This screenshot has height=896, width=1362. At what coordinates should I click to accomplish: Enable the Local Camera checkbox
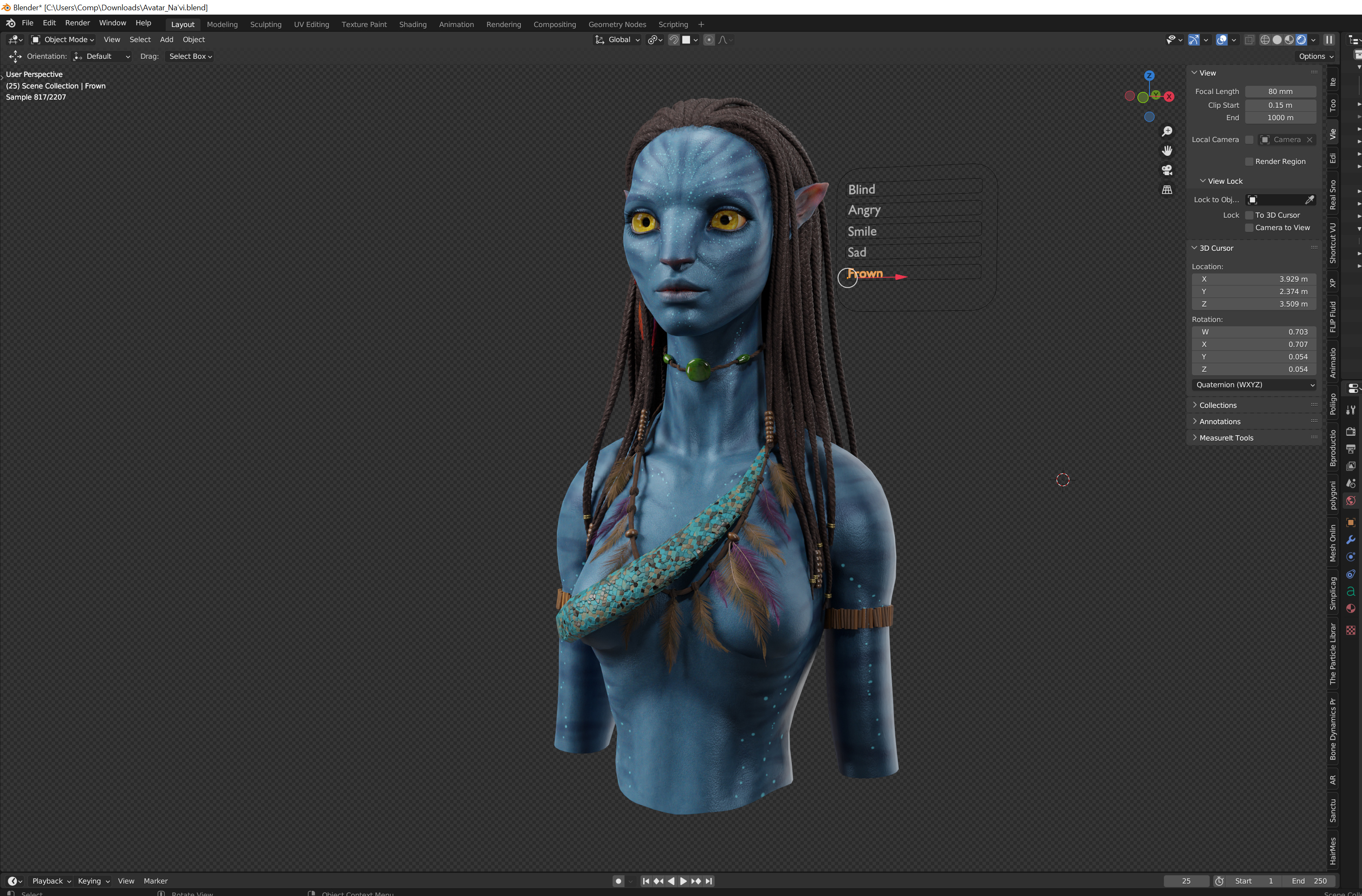point(1249,140)
